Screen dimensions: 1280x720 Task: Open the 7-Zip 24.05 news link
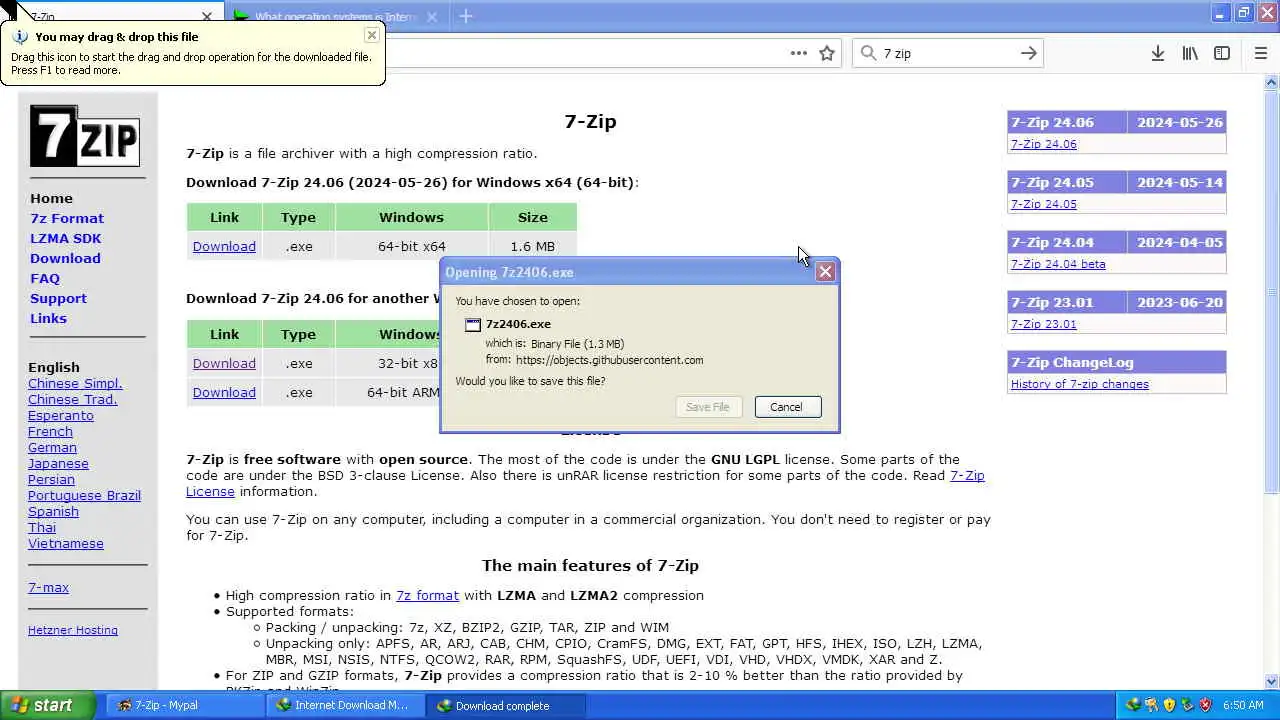[x=1043, y=204]
